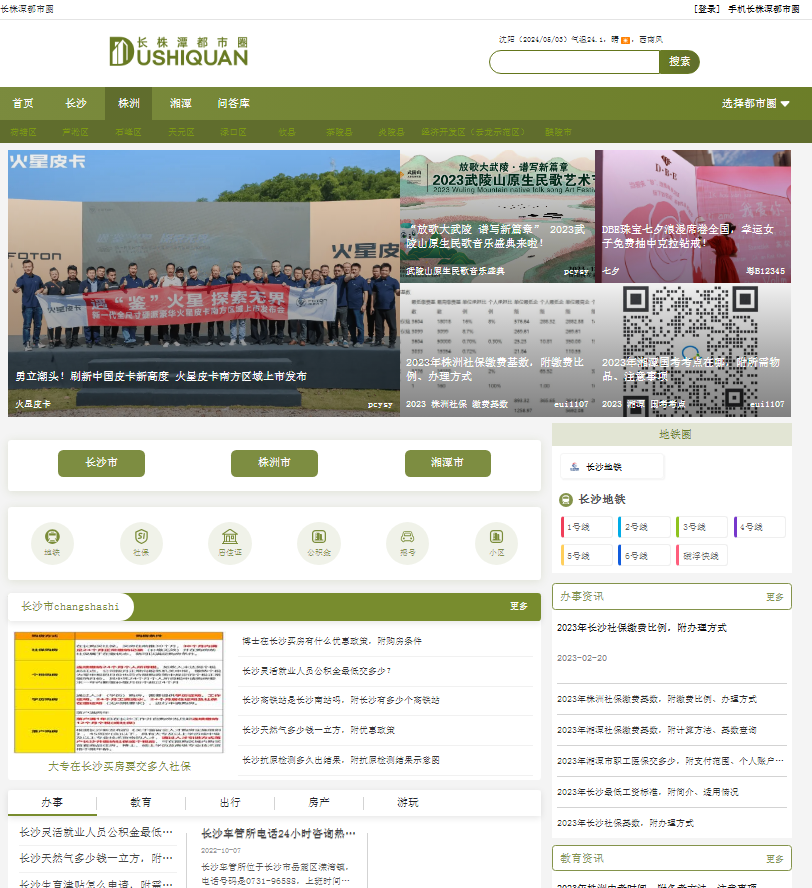Open 长沙天然气多少钱一立方 article in the 长沙市 list
Viewport: 812px width, 888px height.
[319, 731]
